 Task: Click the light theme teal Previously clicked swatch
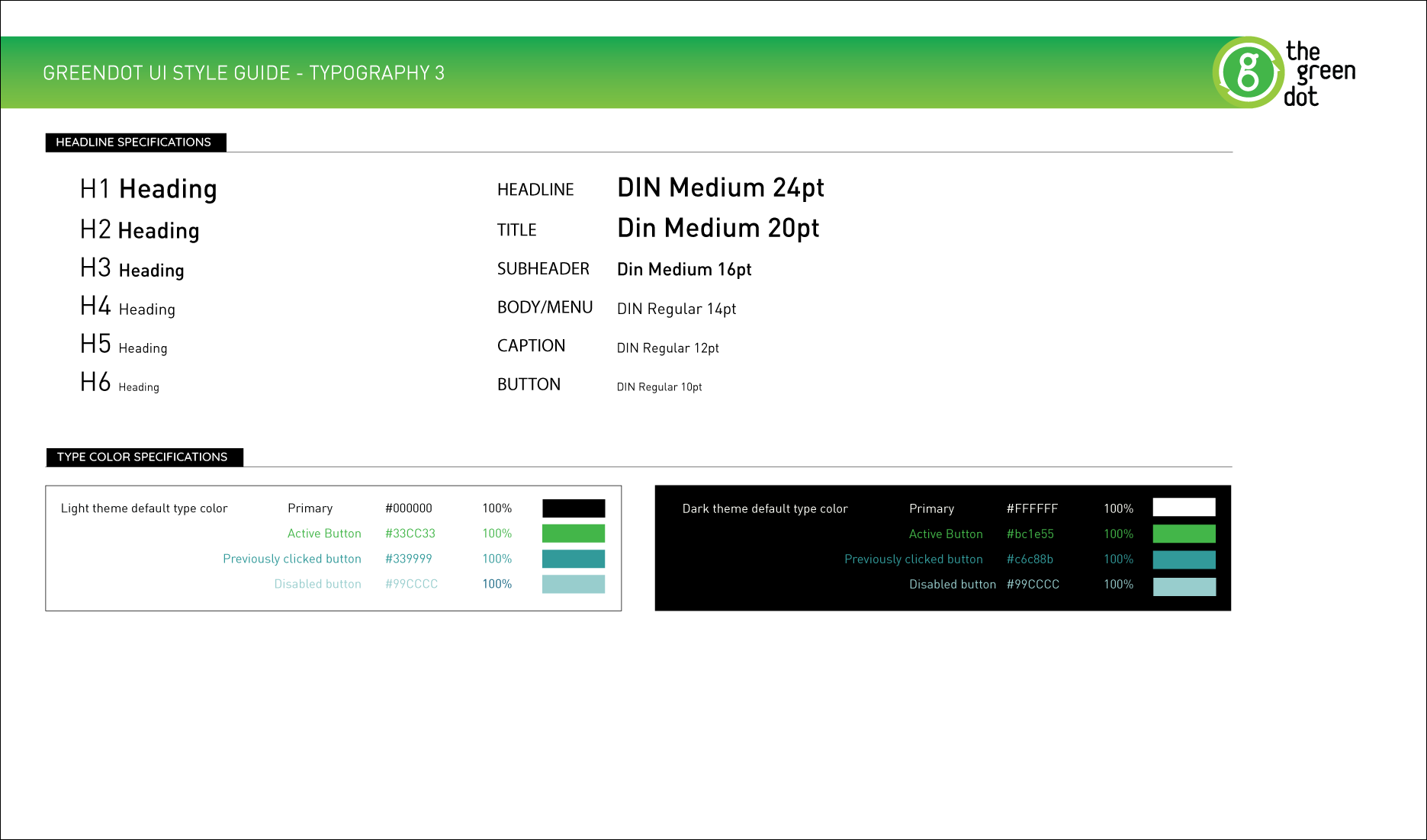click(x=573, y=559)
